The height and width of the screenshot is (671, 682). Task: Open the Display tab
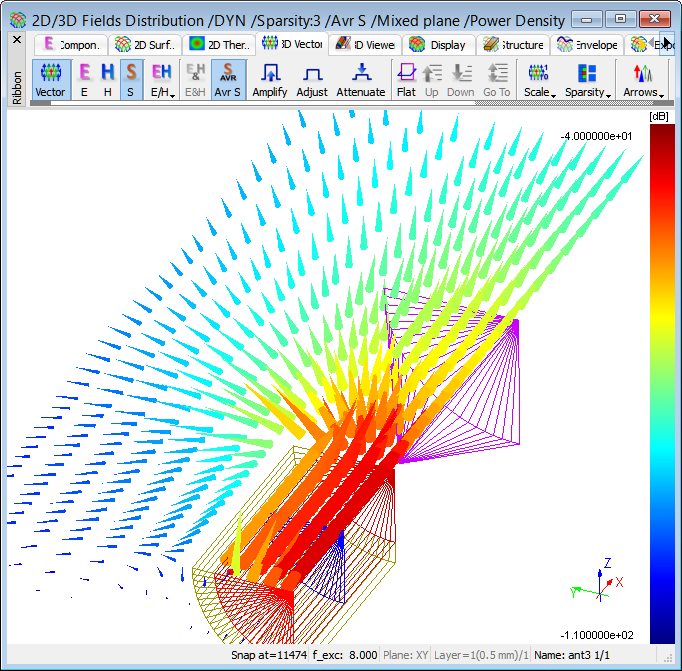coord(439,44)
